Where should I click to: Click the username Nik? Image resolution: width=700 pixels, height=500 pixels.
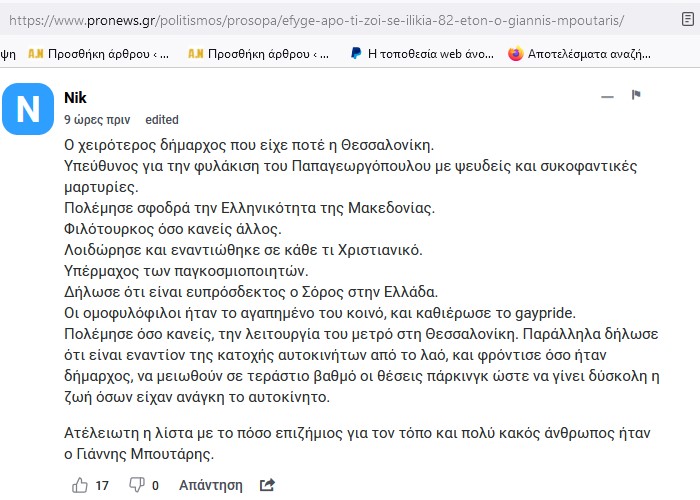75,98
